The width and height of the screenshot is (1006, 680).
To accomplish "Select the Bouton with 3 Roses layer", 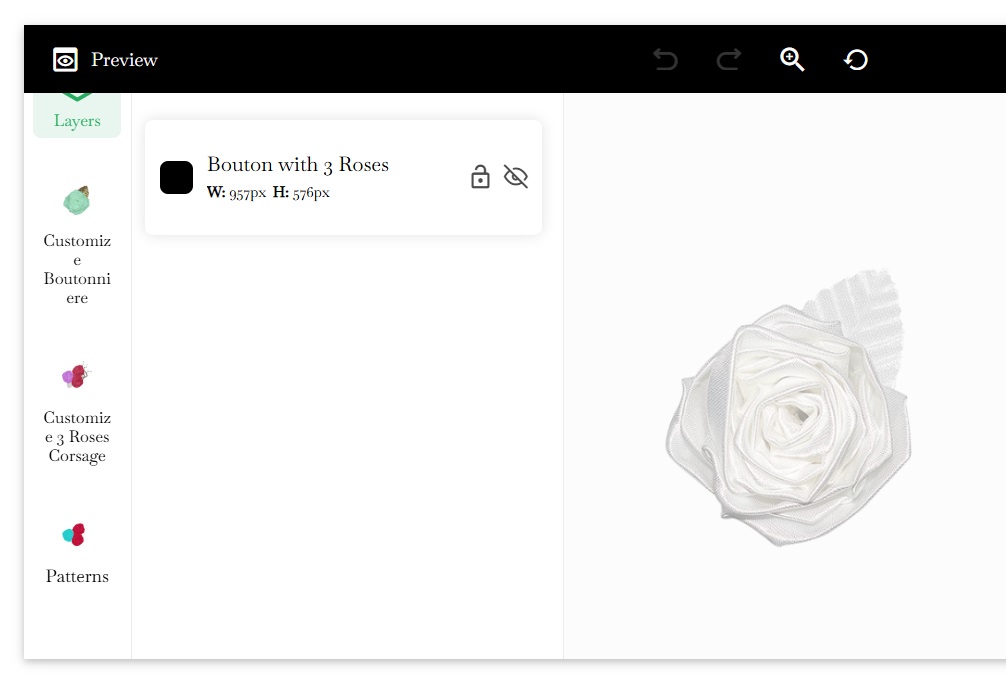I will click(x=343, y=177).
